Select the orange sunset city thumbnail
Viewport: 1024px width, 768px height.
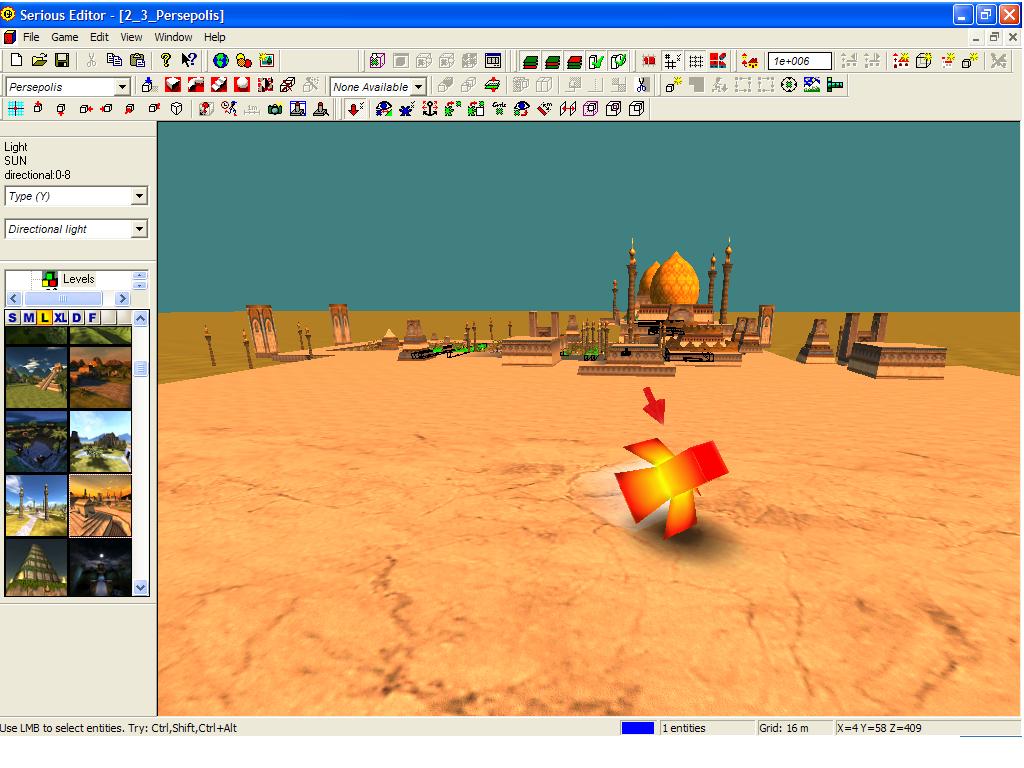[101, 505]
